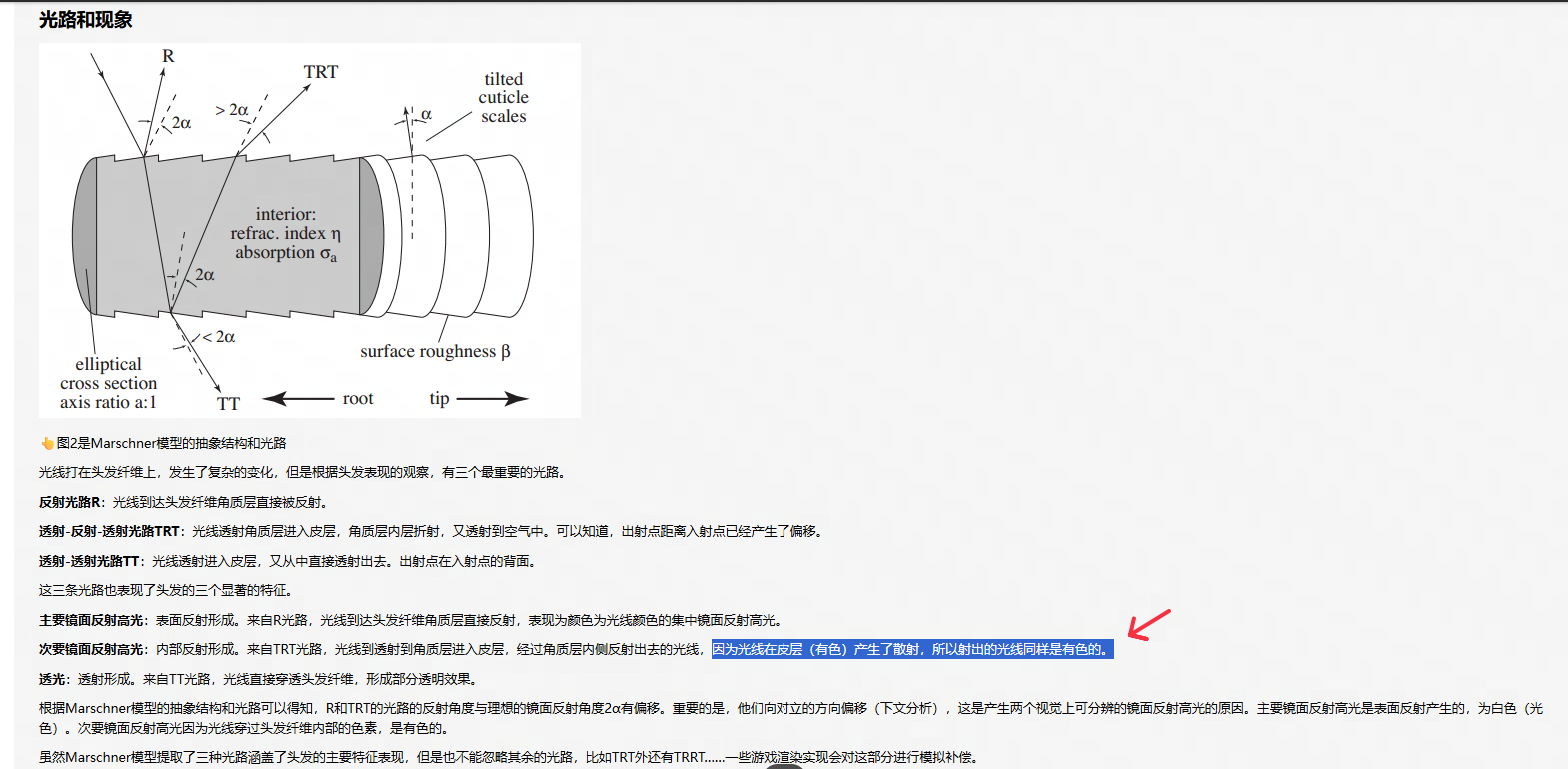Click the red arrow annotation

pyautogui.click(x=1148, y=625)
